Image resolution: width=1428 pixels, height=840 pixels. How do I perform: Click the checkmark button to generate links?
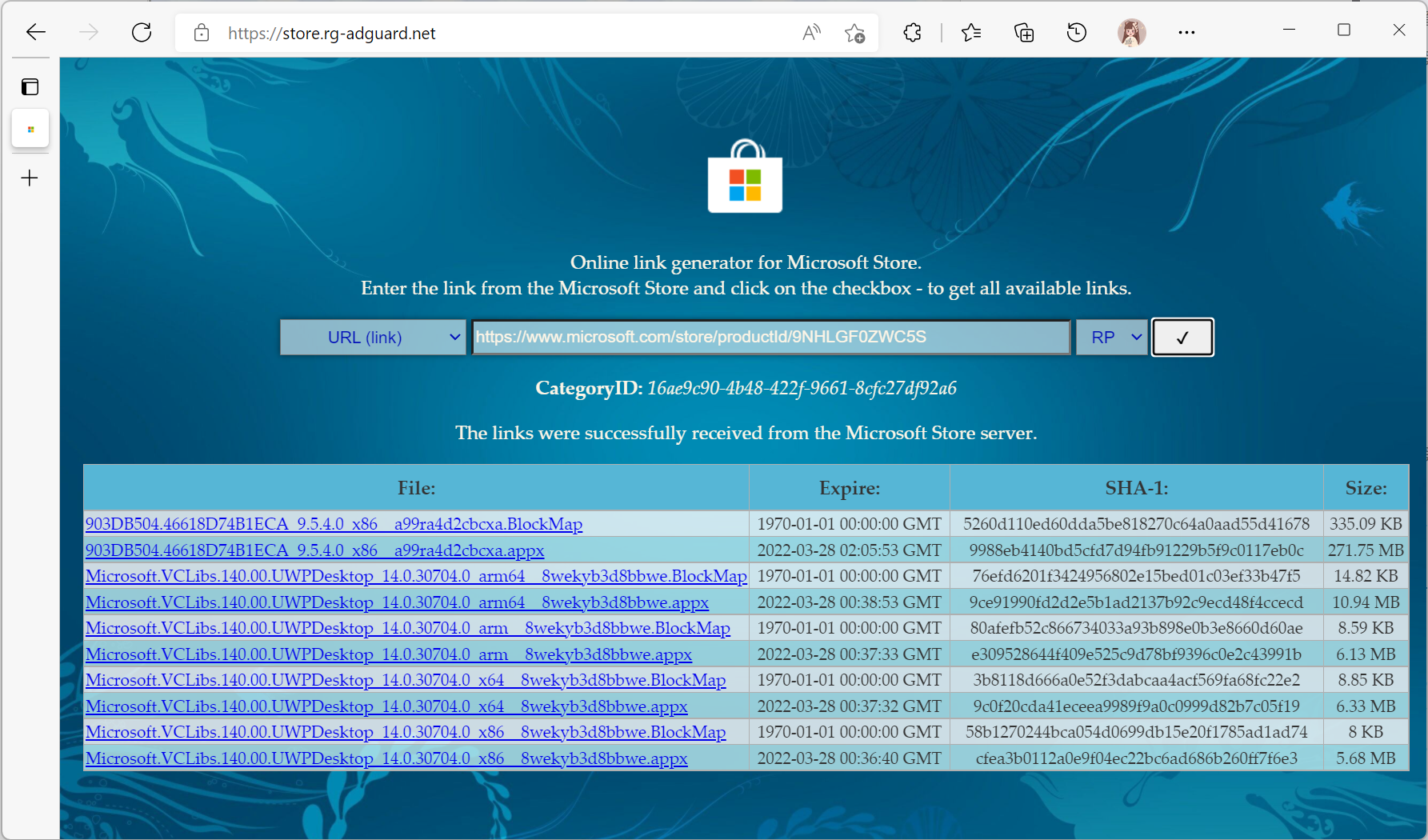[1182, 338]
